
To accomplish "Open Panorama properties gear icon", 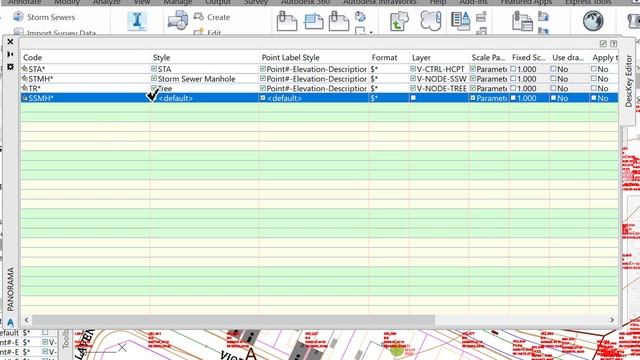I will coord(10,67).
